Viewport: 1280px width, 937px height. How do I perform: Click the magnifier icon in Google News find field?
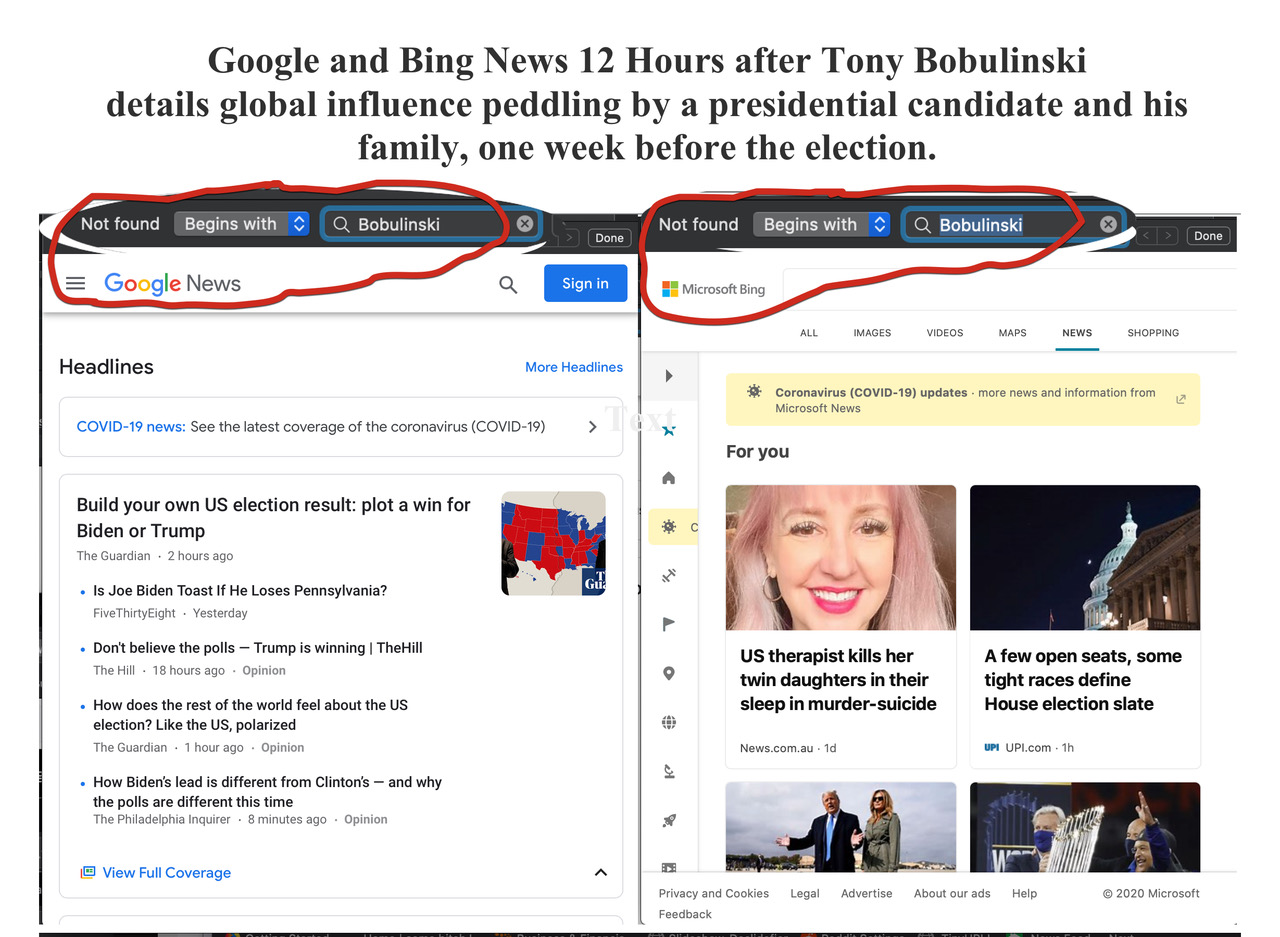pyautogui.click(x=341, y=225)
